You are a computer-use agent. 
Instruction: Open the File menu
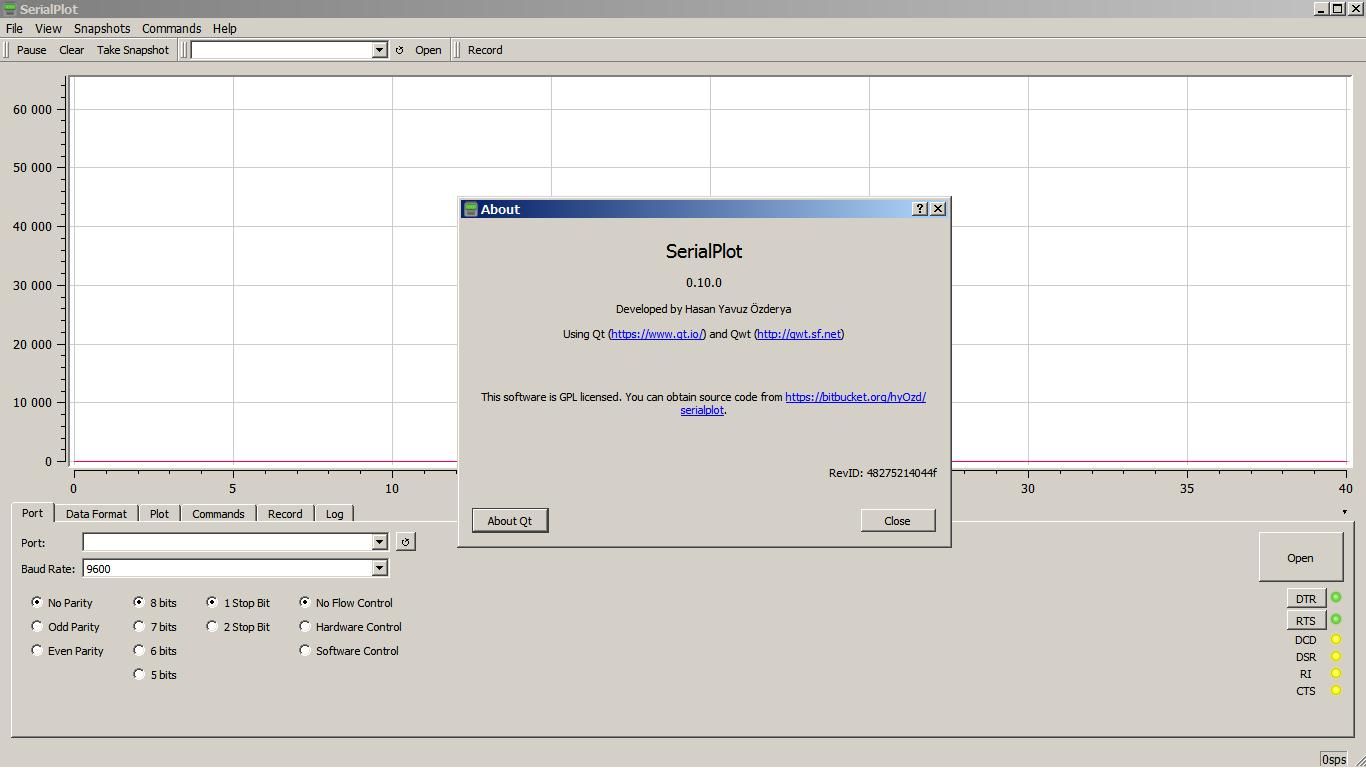click(14, 29)
